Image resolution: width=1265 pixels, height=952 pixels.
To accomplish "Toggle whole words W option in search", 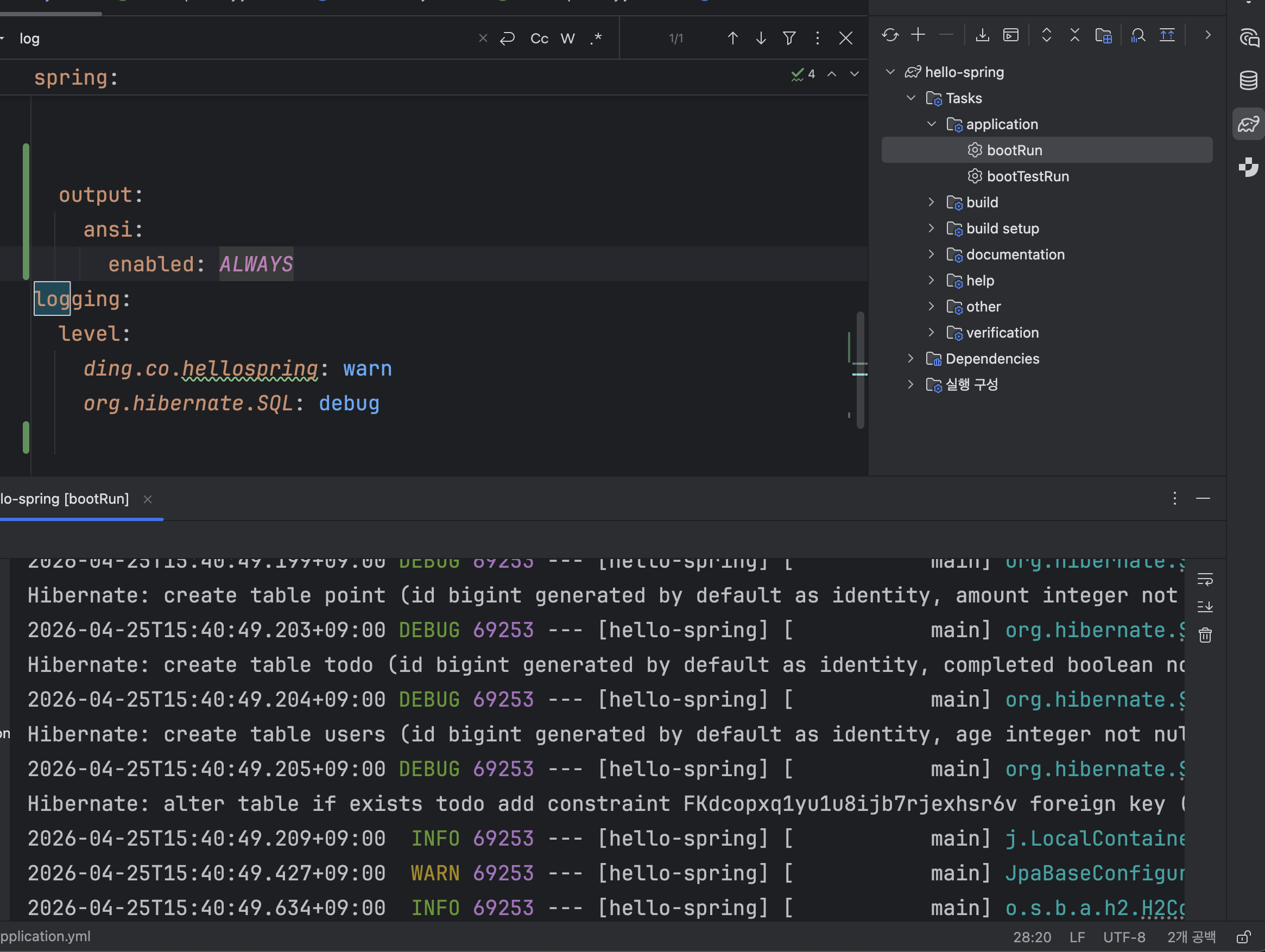I will (x=567, y=39).
